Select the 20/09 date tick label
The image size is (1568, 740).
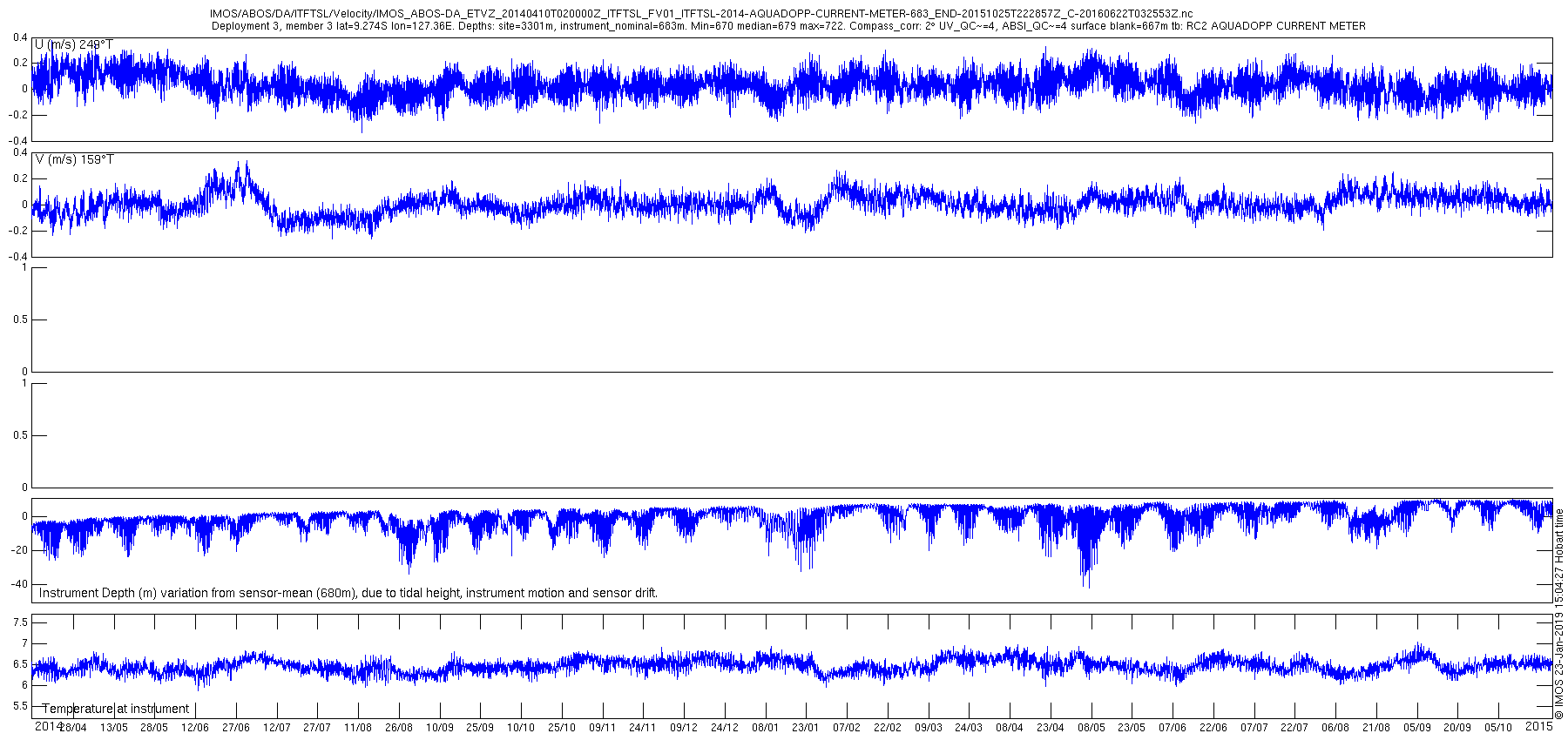1457,728
